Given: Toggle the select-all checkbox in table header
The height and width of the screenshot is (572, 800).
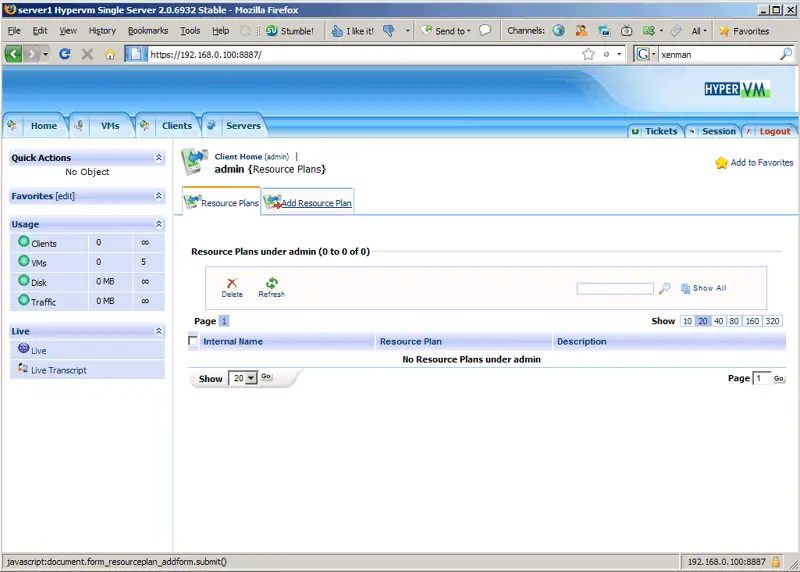Looking at the screenshot, I should click(x=194, y=341).
